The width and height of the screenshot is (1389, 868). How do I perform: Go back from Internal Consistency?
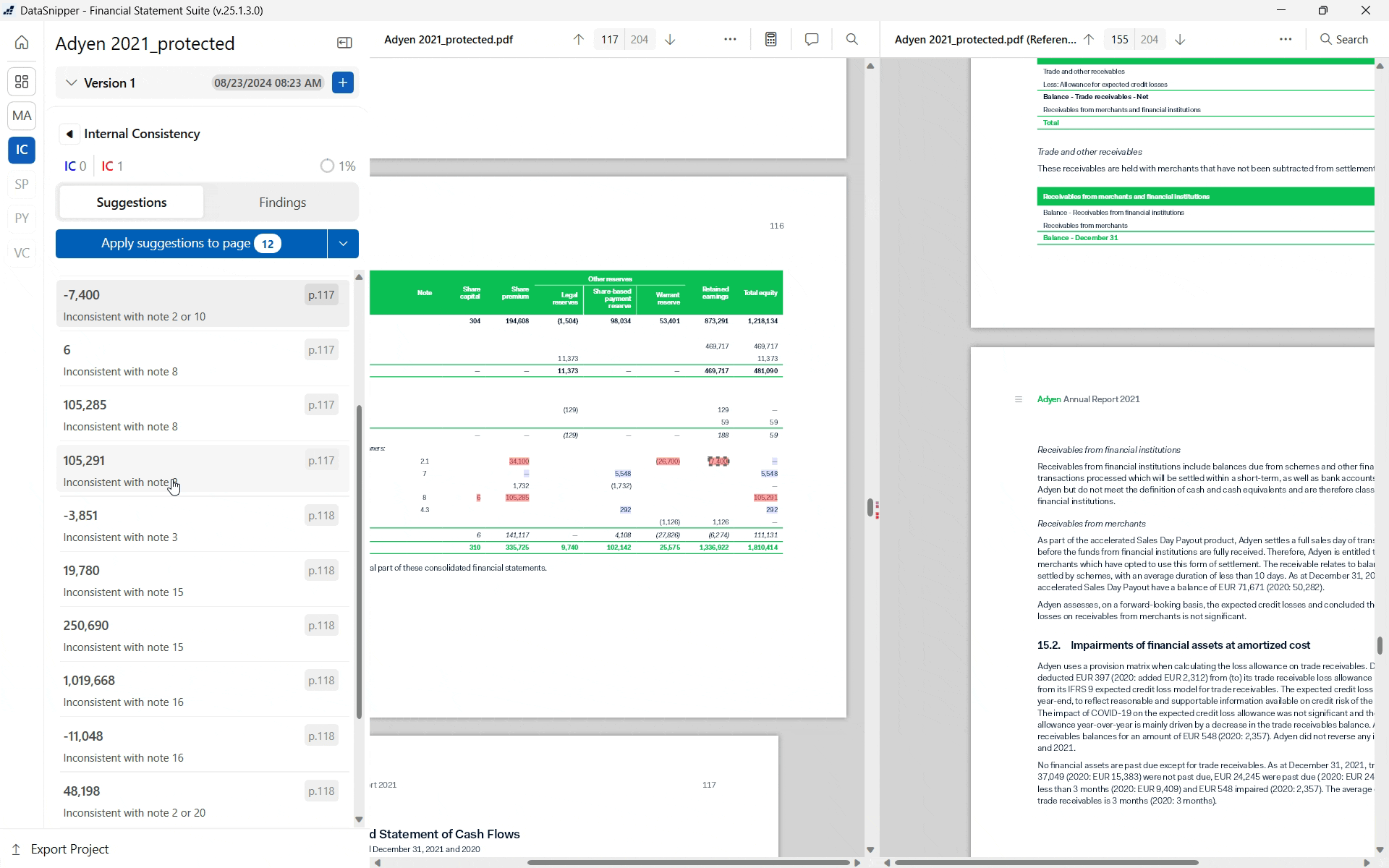[69, 134]
